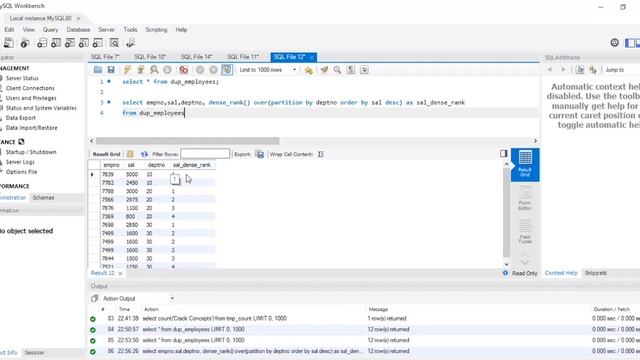Run Explain on current statement

(x=154, y=70)
